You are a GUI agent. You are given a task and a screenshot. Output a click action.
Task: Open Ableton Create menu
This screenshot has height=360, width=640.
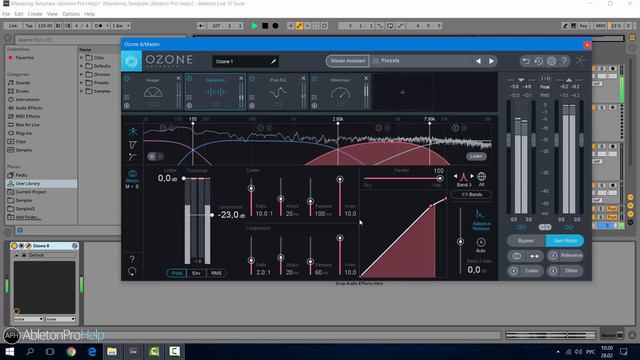pos(35,14)
